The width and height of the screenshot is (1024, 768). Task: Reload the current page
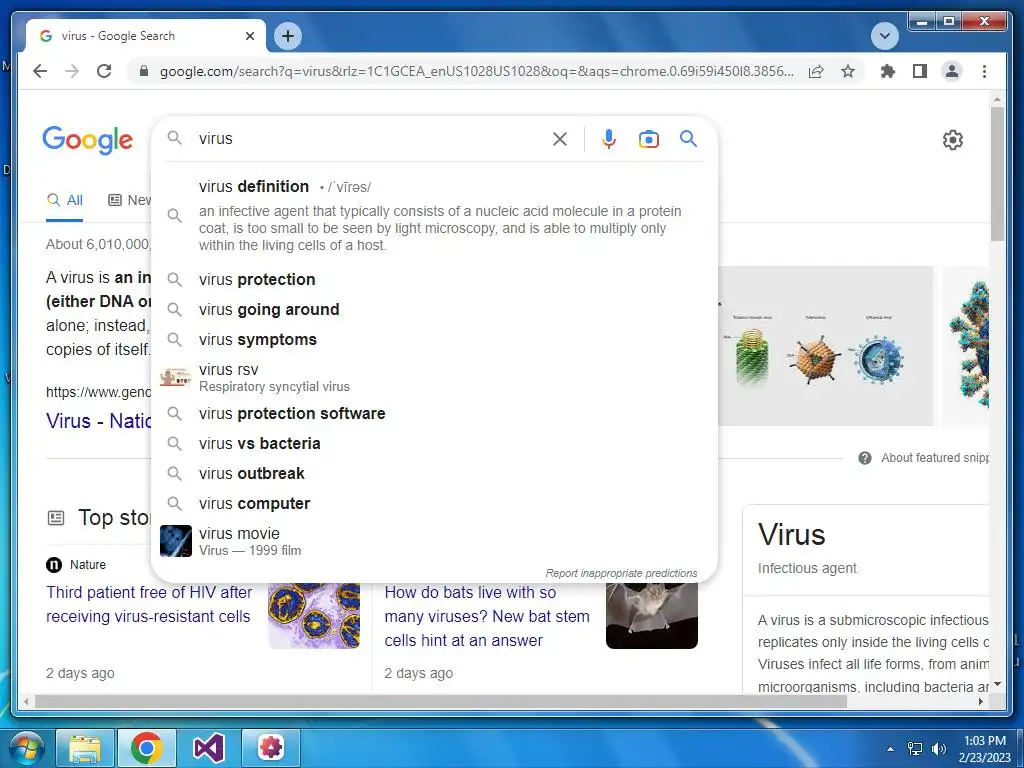[x=104, y=71]
